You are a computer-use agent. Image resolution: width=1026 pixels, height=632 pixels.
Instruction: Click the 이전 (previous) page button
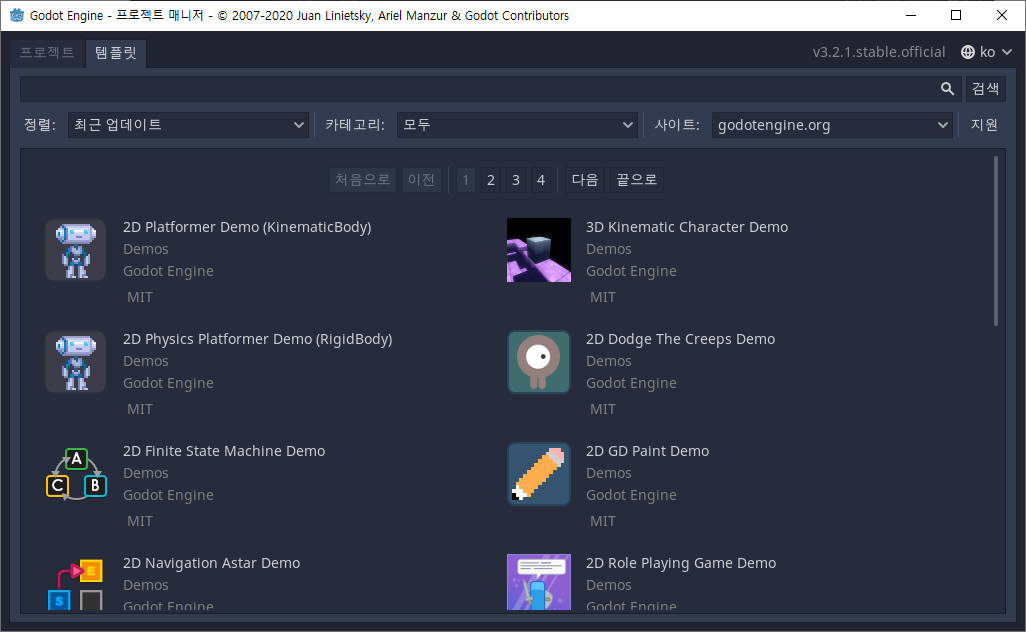[x=421, y=180]
